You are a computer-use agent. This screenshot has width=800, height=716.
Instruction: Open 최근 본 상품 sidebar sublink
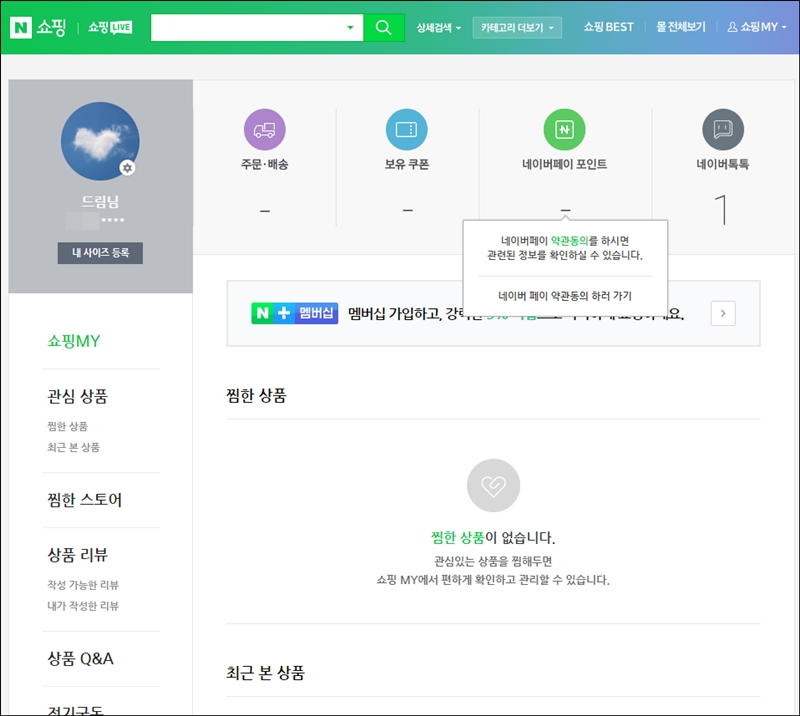coord(73,447)
